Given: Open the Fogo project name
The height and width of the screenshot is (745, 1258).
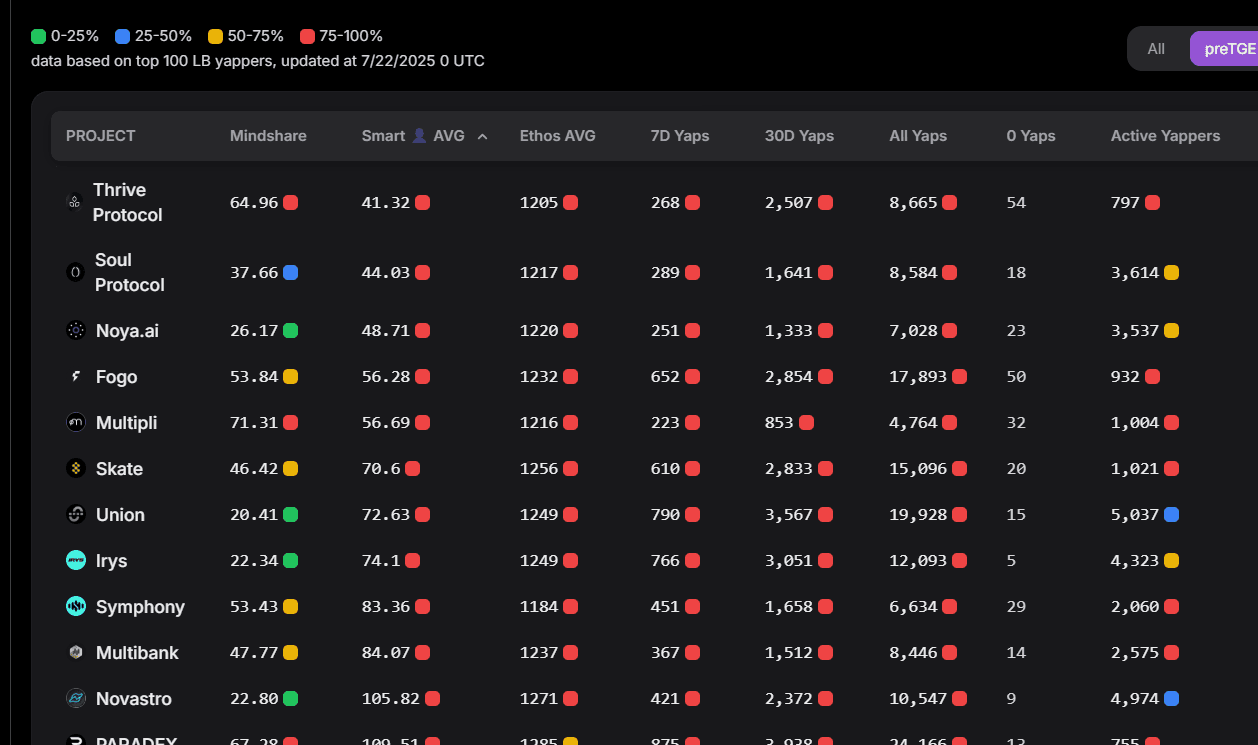Looking at the screenshot, I should (117, 377).
